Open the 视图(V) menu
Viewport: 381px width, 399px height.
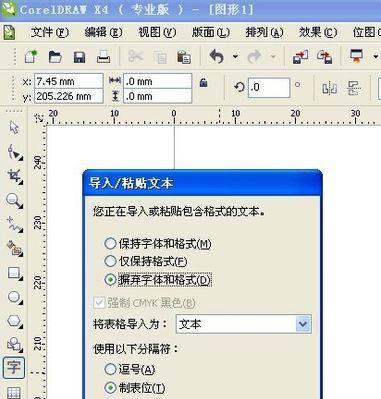[x=157, y=32]
